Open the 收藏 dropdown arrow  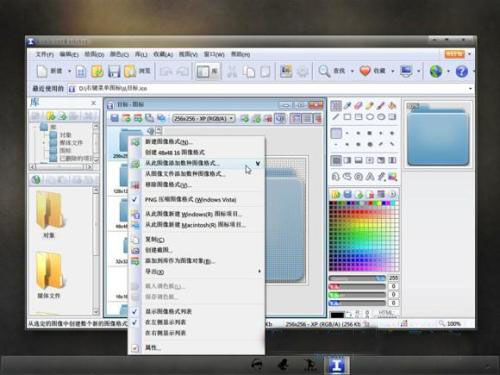click(393, 71)
